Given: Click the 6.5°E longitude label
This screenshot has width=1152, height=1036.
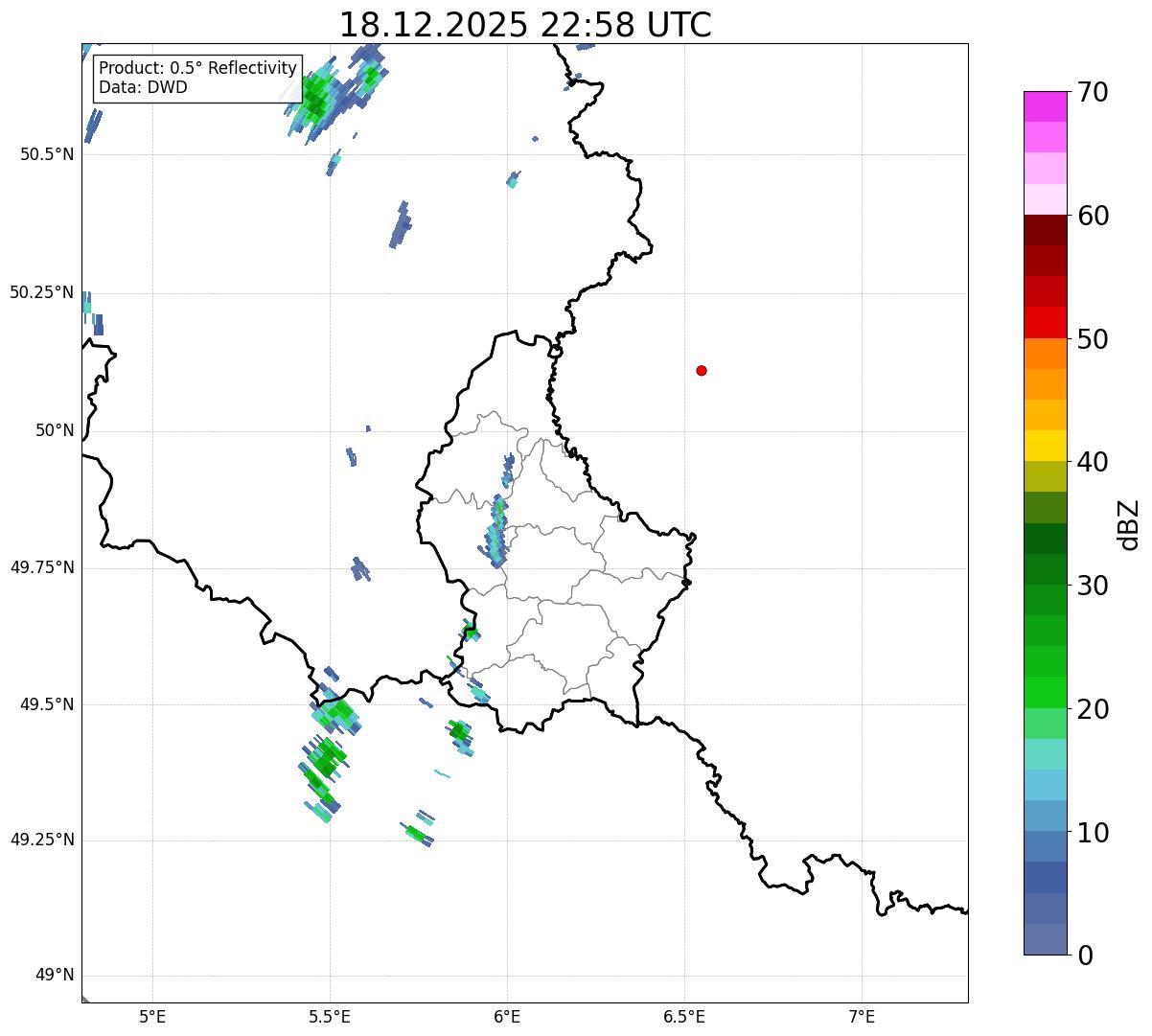Looking at the screenshot, I should pyautogui.click(x=684, y=1017).
